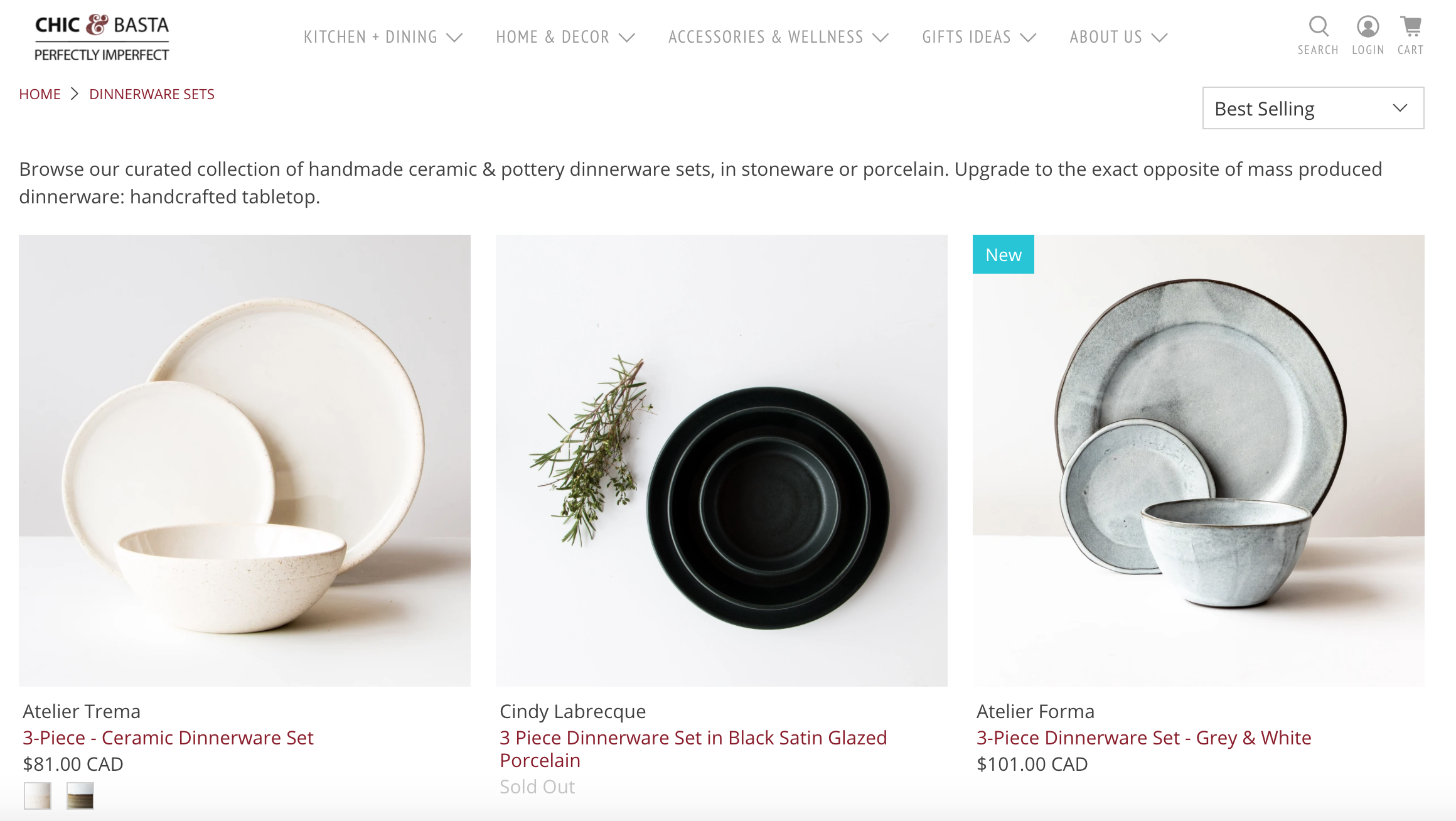Click the black porcelain plates product image
Image resolution: width=1456 pixels, height=821 pixels.
point(721,460)
